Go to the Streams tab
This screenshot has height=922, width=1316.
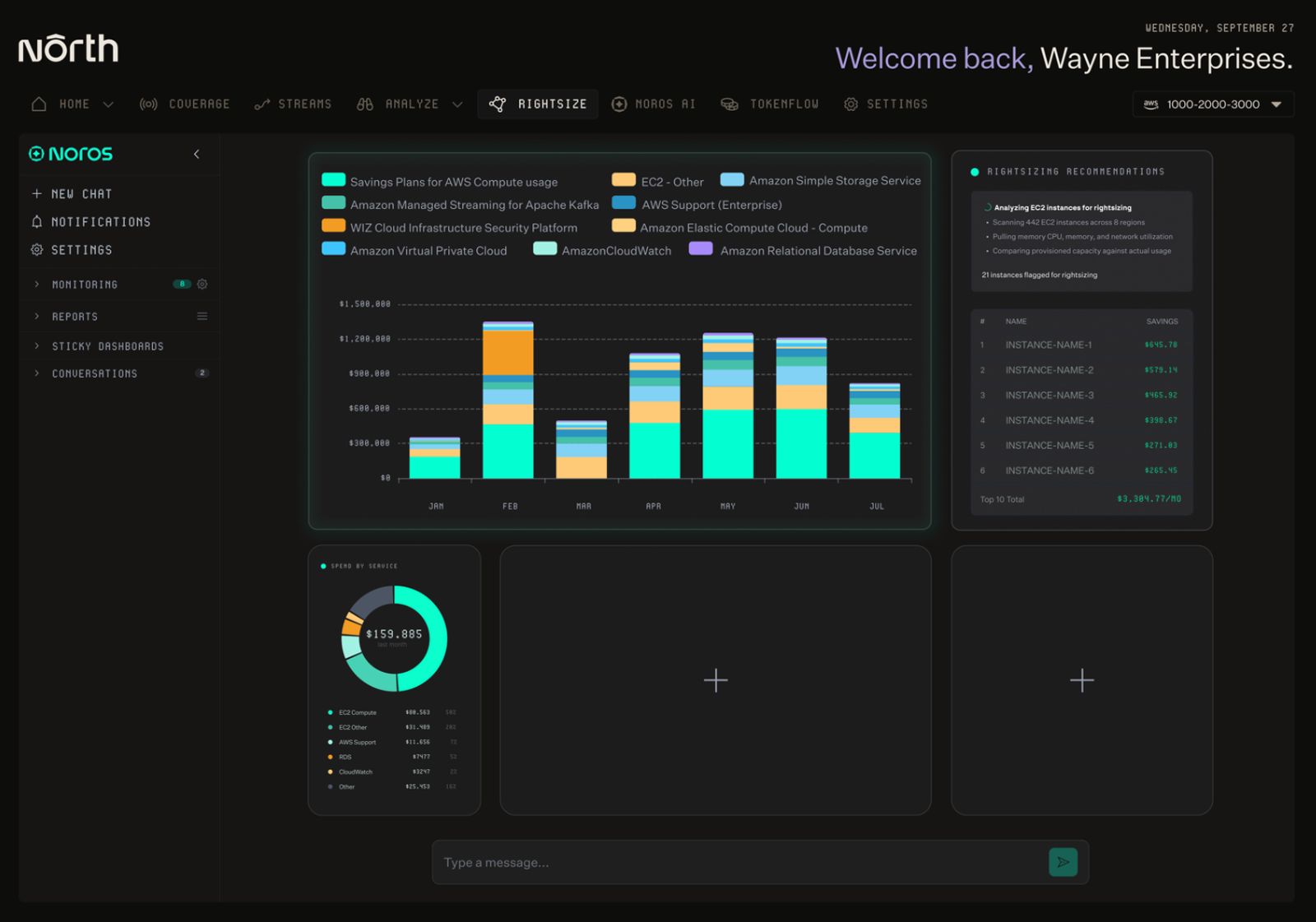click(x=293, y=104)
